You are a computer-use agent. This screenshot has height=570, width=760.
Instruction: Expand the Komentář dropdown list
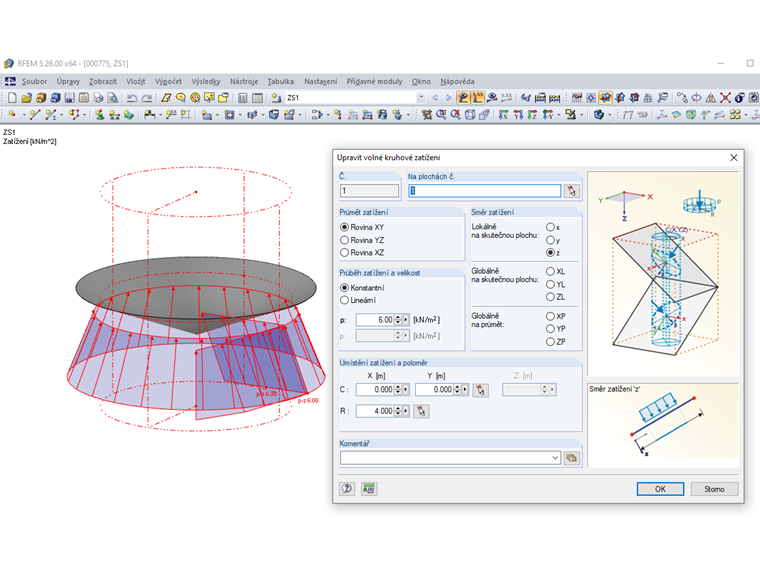click(x=555, y=457)
